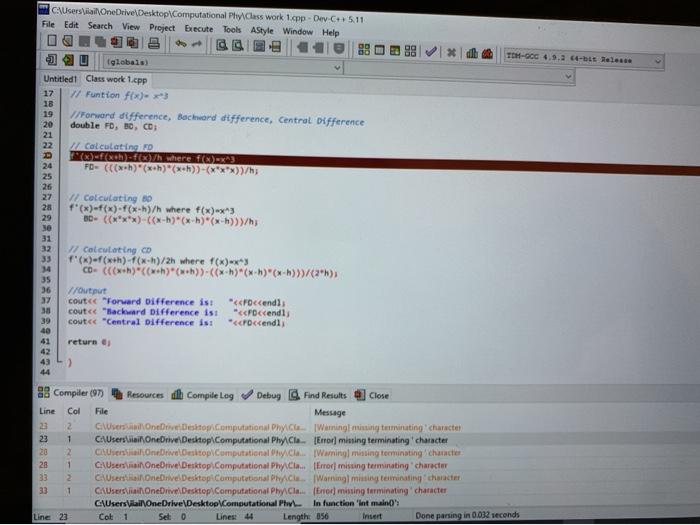
Task: Toggle the breakpoint marker on line 23
Action: [47, 155]
